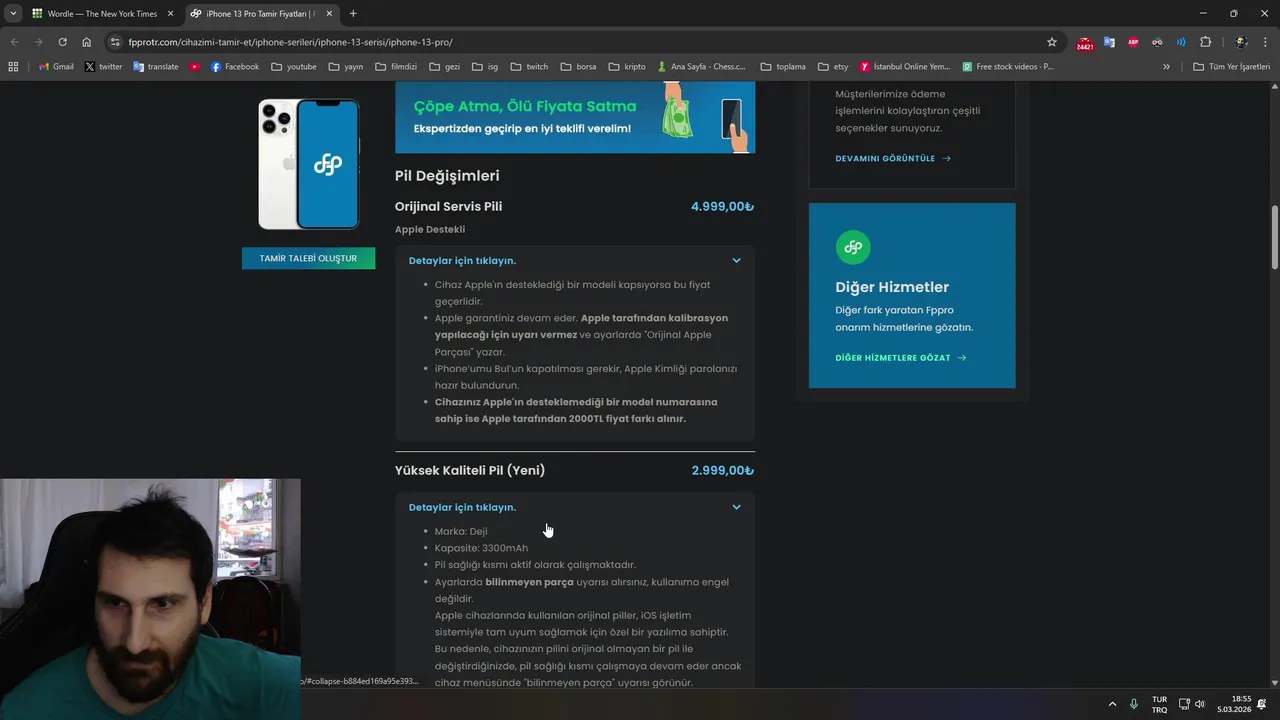Show more bookmarks with the chevron
The width and height of the screenshot is (1280, 720).
(1166, 67)
